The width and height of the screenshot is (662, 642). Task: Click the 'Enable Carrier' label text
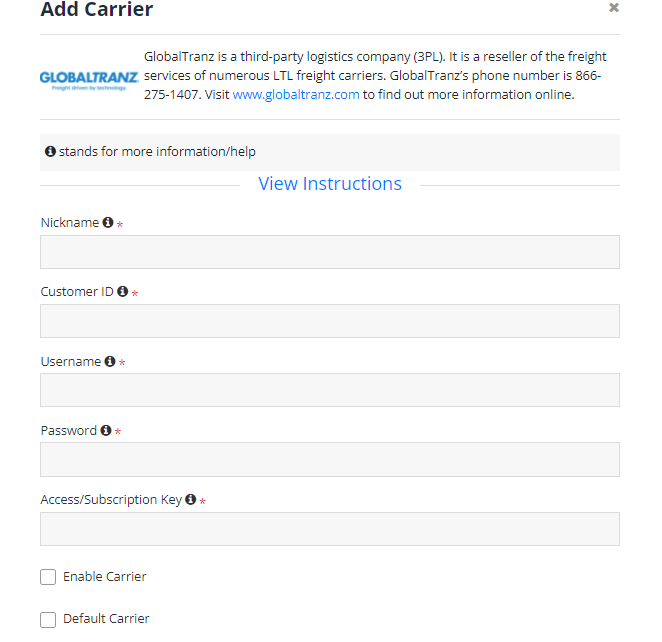click(105, 577)
